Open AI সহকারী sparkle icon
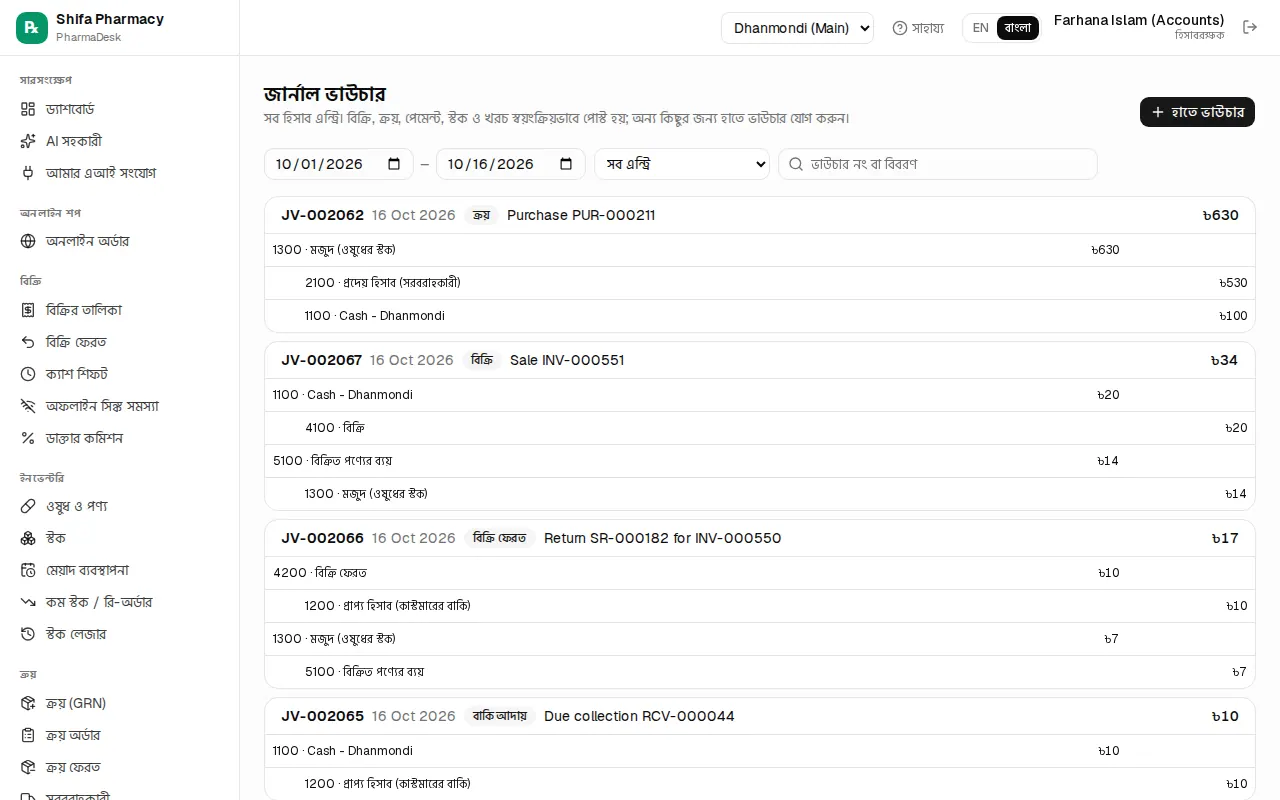 tap(28, 141)
